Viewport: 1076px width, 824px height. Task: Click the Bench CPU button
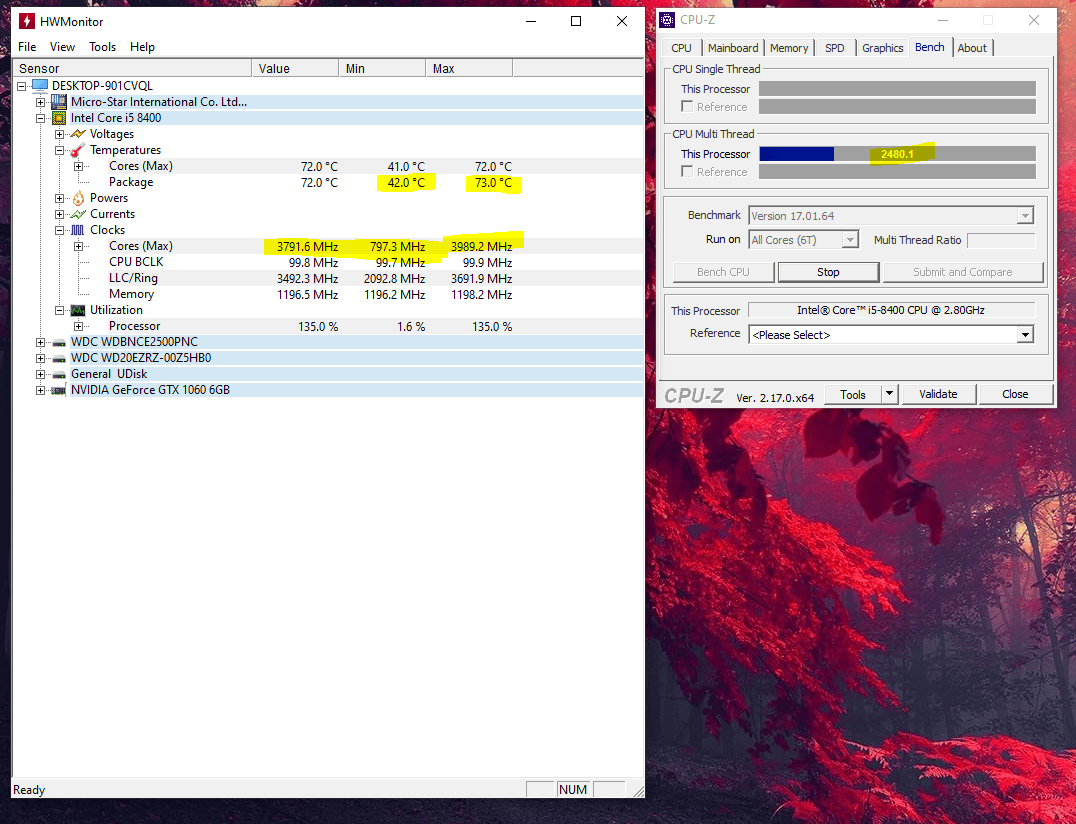pyautogui.click(x=723, y=272)
